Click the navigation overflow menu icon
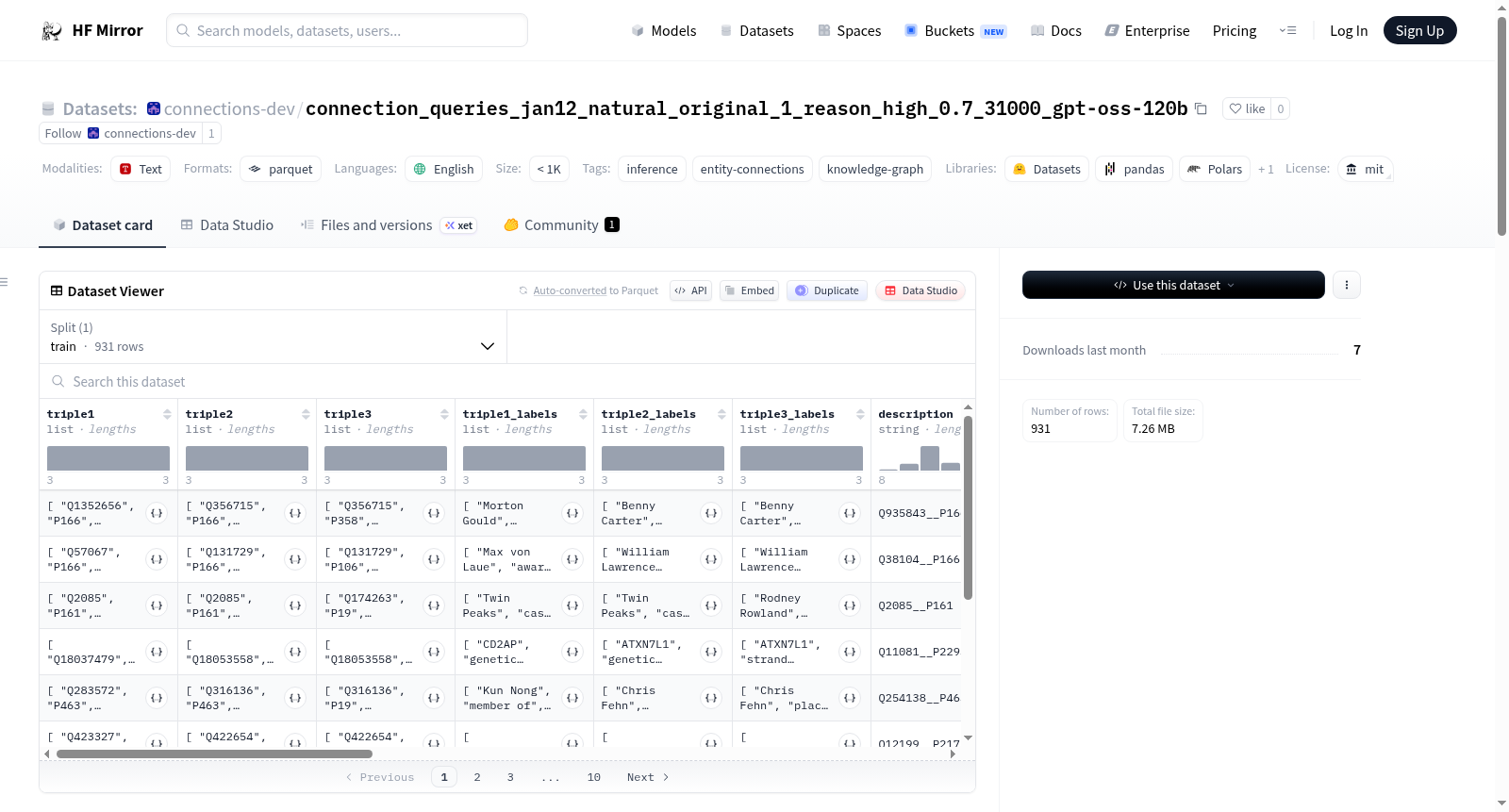Viewport: 1509px width, 812px height. click(1287, 30)
